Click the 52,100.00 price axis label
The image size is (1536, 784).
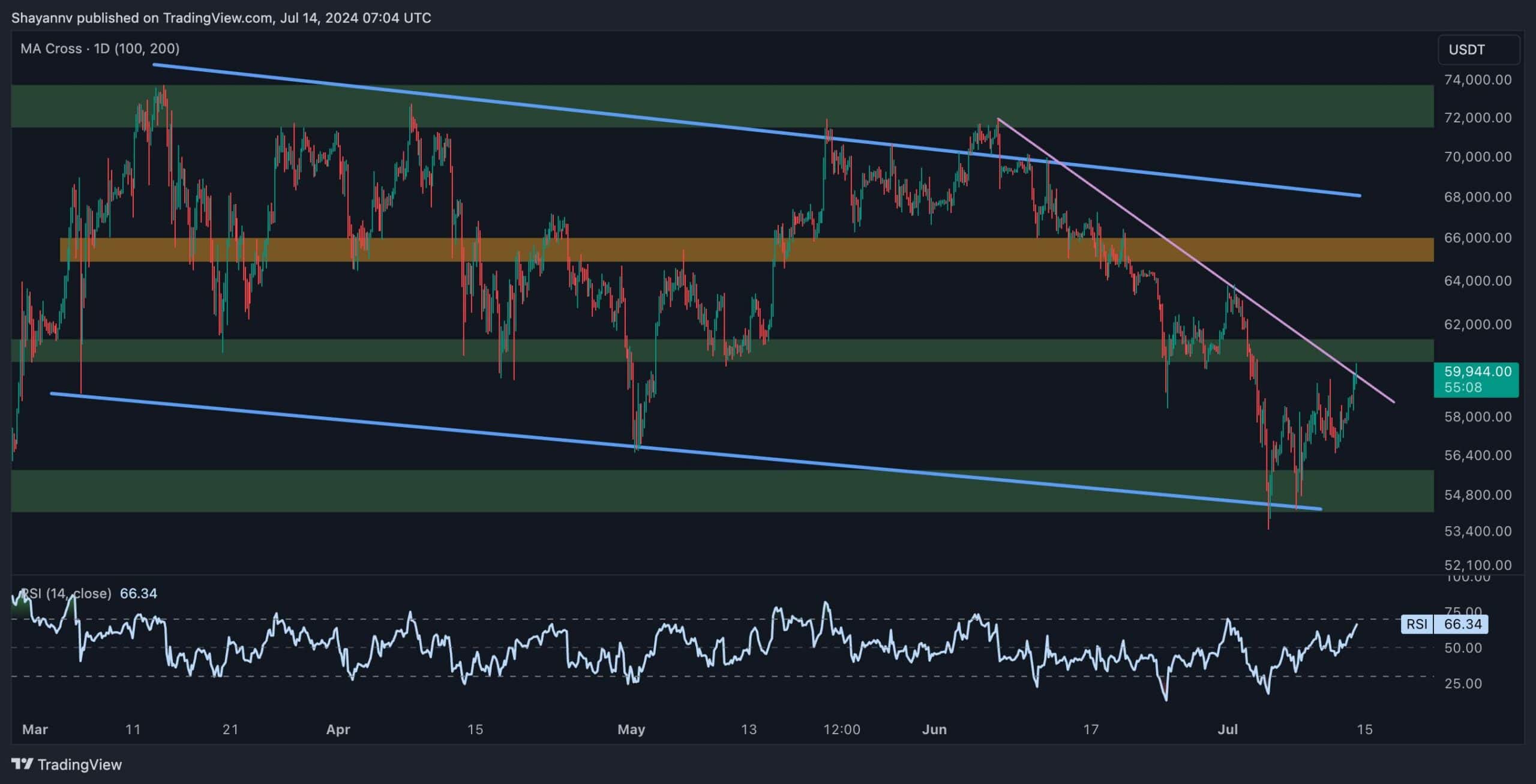[1478, 565]
